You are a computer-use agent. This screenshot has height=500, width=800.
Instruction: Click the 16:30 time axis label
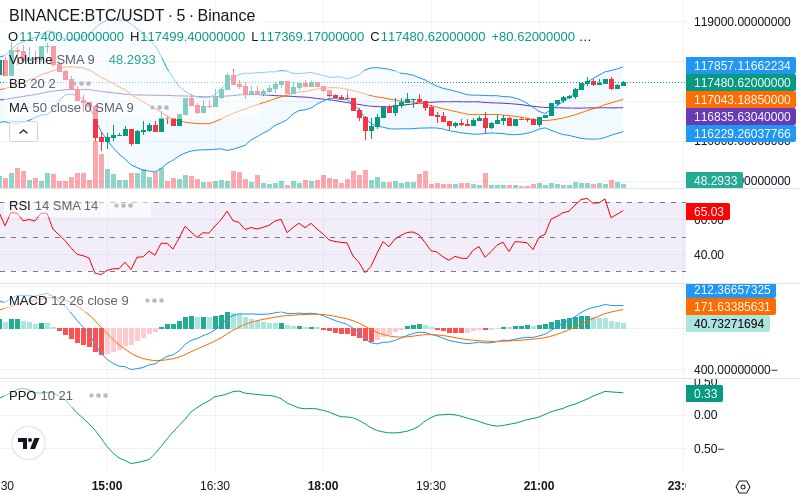(215, 486)
